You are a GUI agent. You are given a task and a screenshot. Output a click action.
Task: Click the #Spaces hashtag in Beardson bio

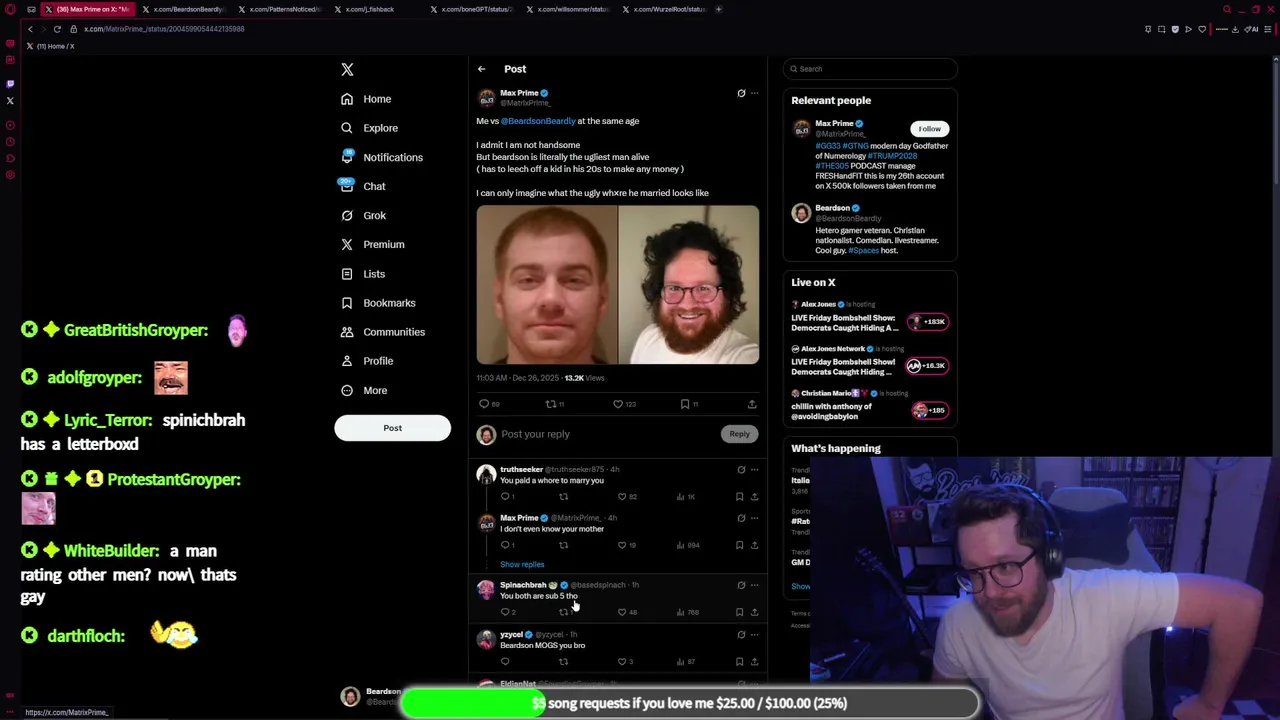(863, 251)
